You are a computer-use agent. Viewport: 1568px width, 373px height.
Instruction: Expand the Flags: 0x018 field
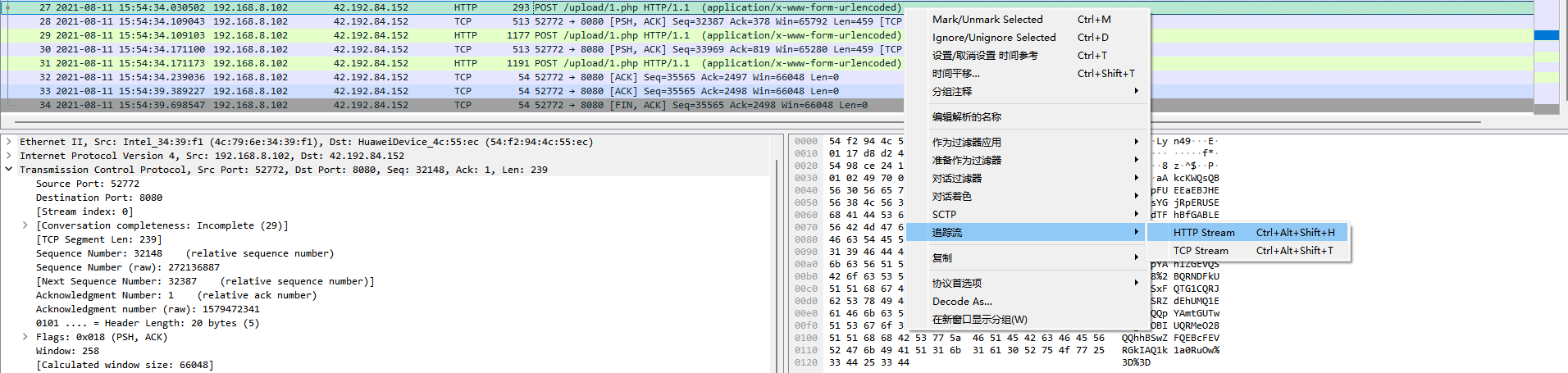pos(25,337)
